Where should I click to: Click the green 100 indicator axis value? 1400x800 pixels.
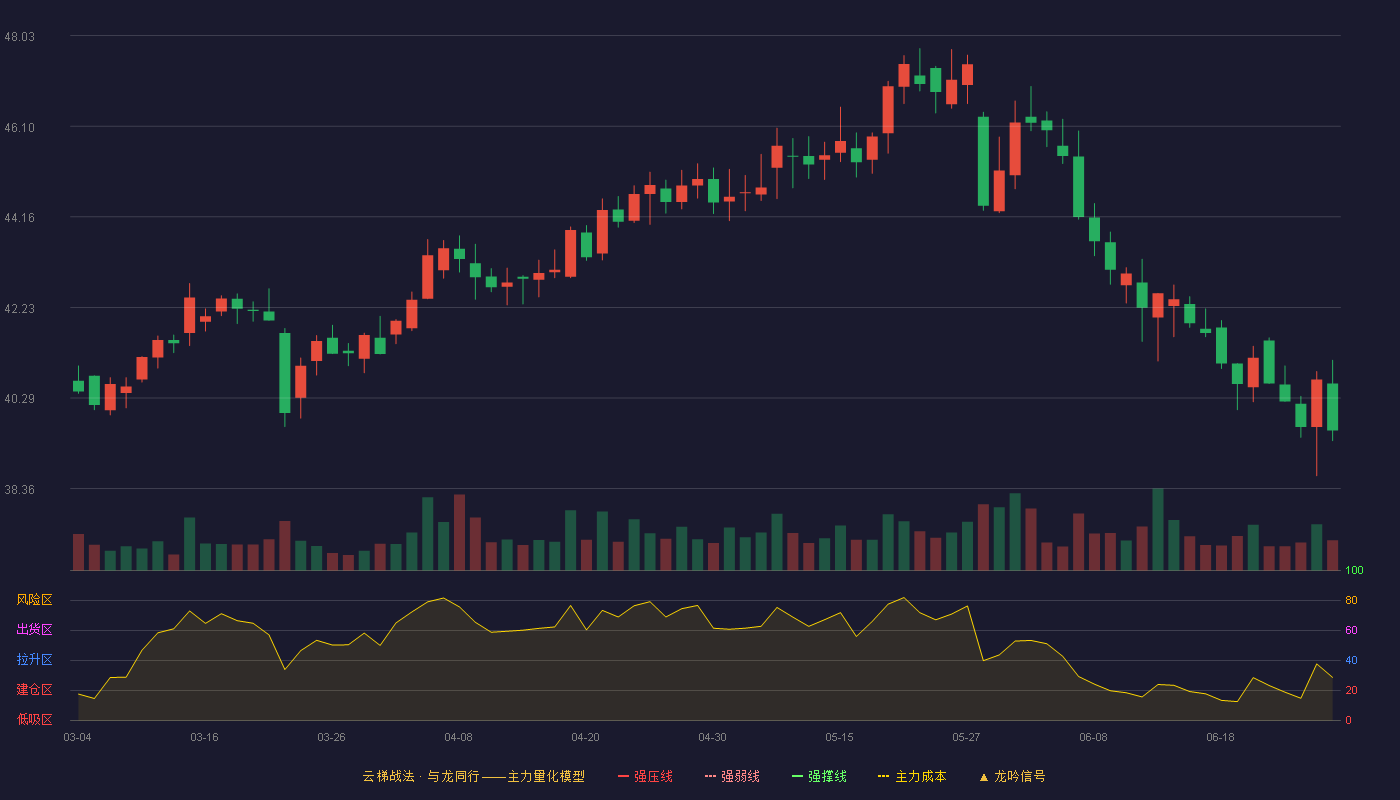(1354, 571)
